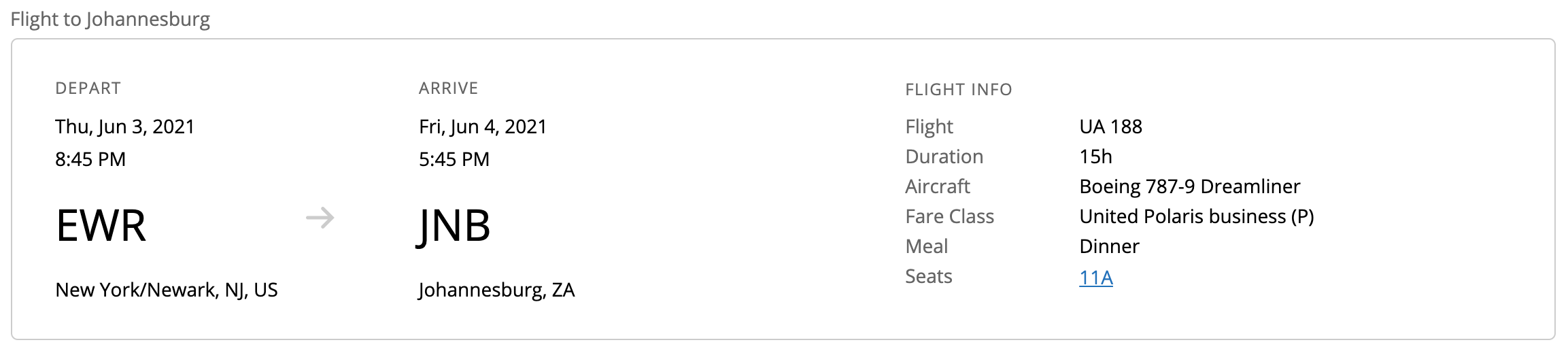
Task: Select the EWR airport code
Action: click(101, 226)
